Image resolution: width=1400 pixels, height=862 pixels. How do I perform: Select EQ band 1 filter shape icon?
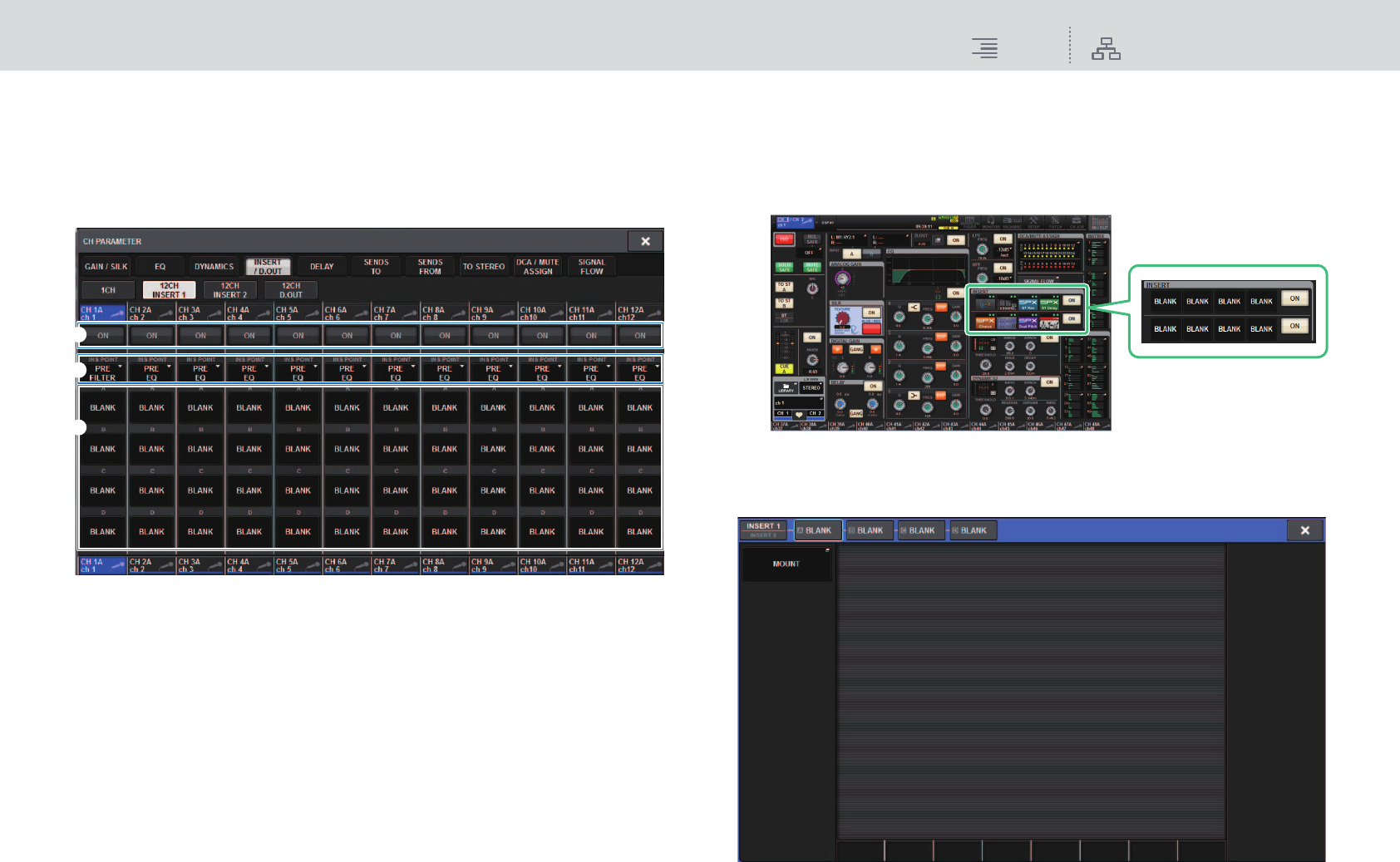tap(914, 396)
